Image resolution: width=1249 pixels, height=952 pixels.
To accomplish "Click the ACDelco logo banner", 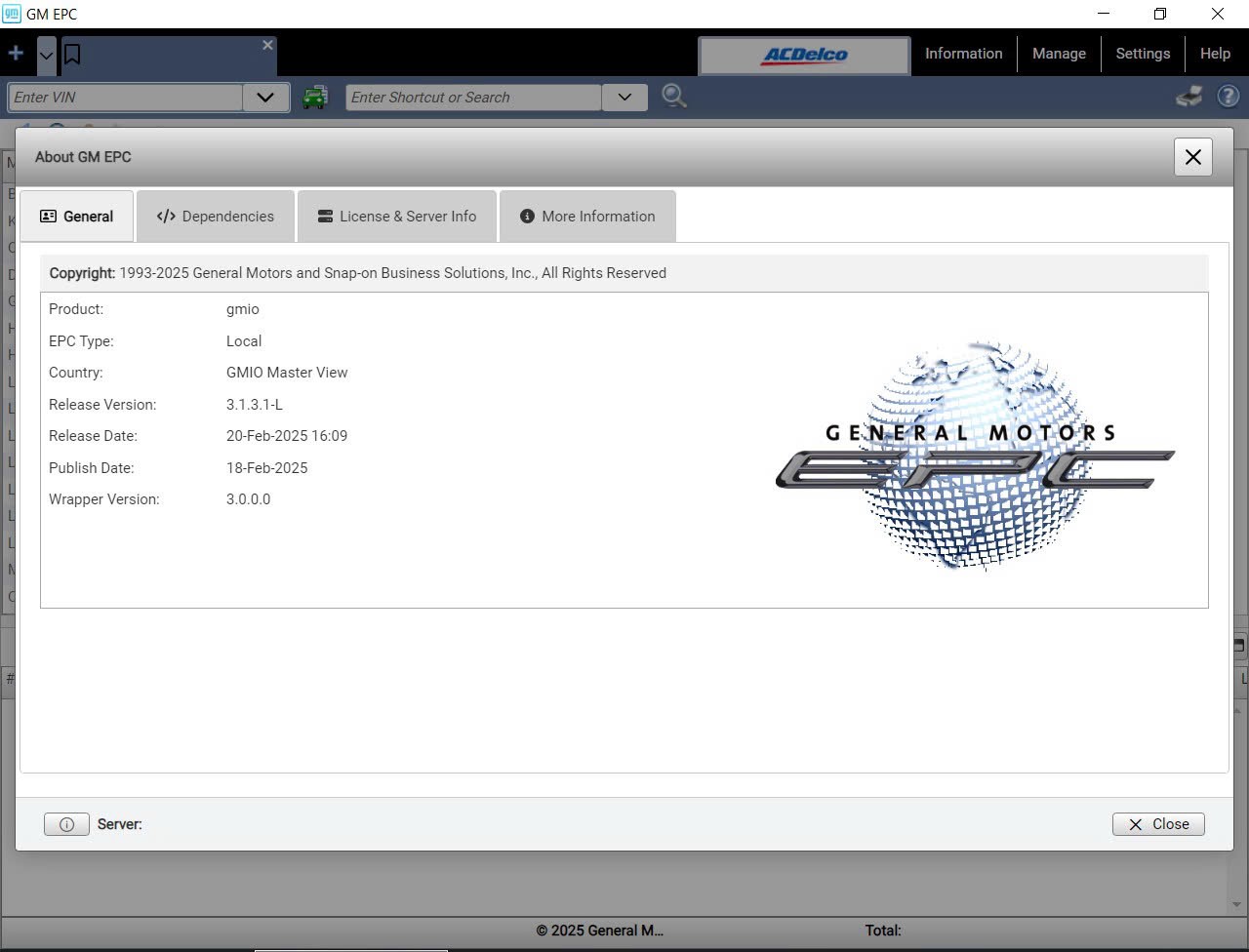I will click(803, 56).
